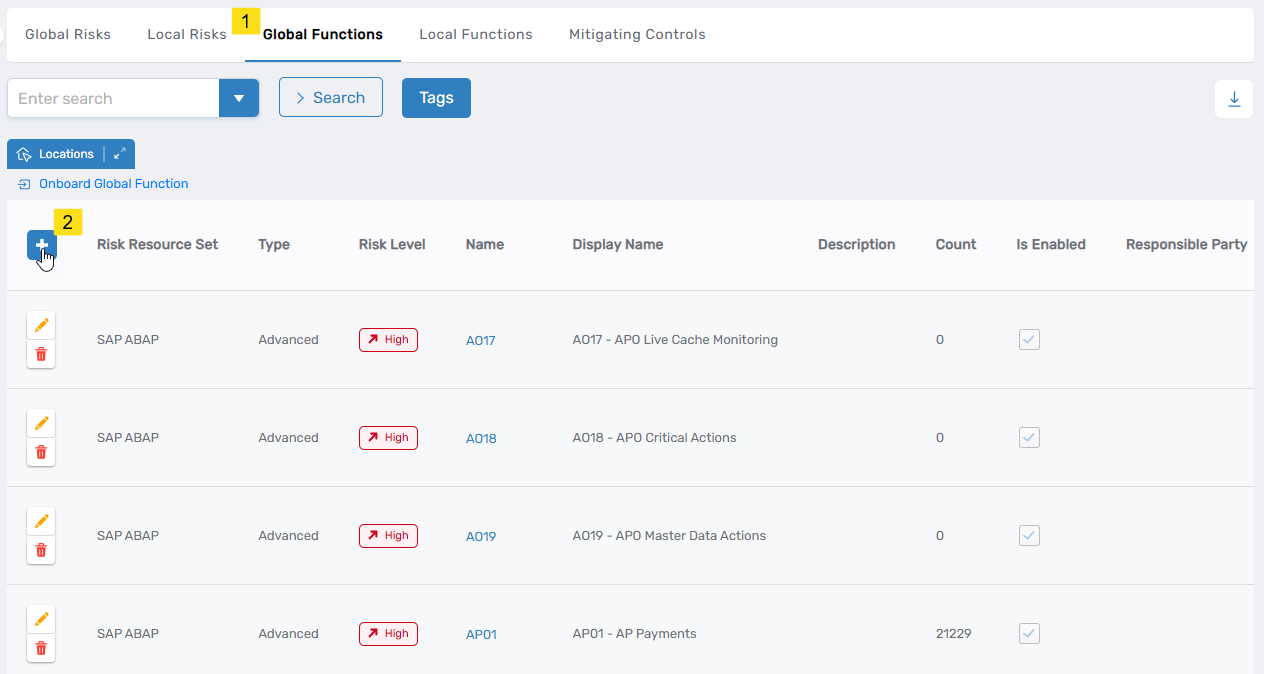Click the High risk level badge on A017
Viewport: 1264px width, 674px height.
tap(388, 339)
